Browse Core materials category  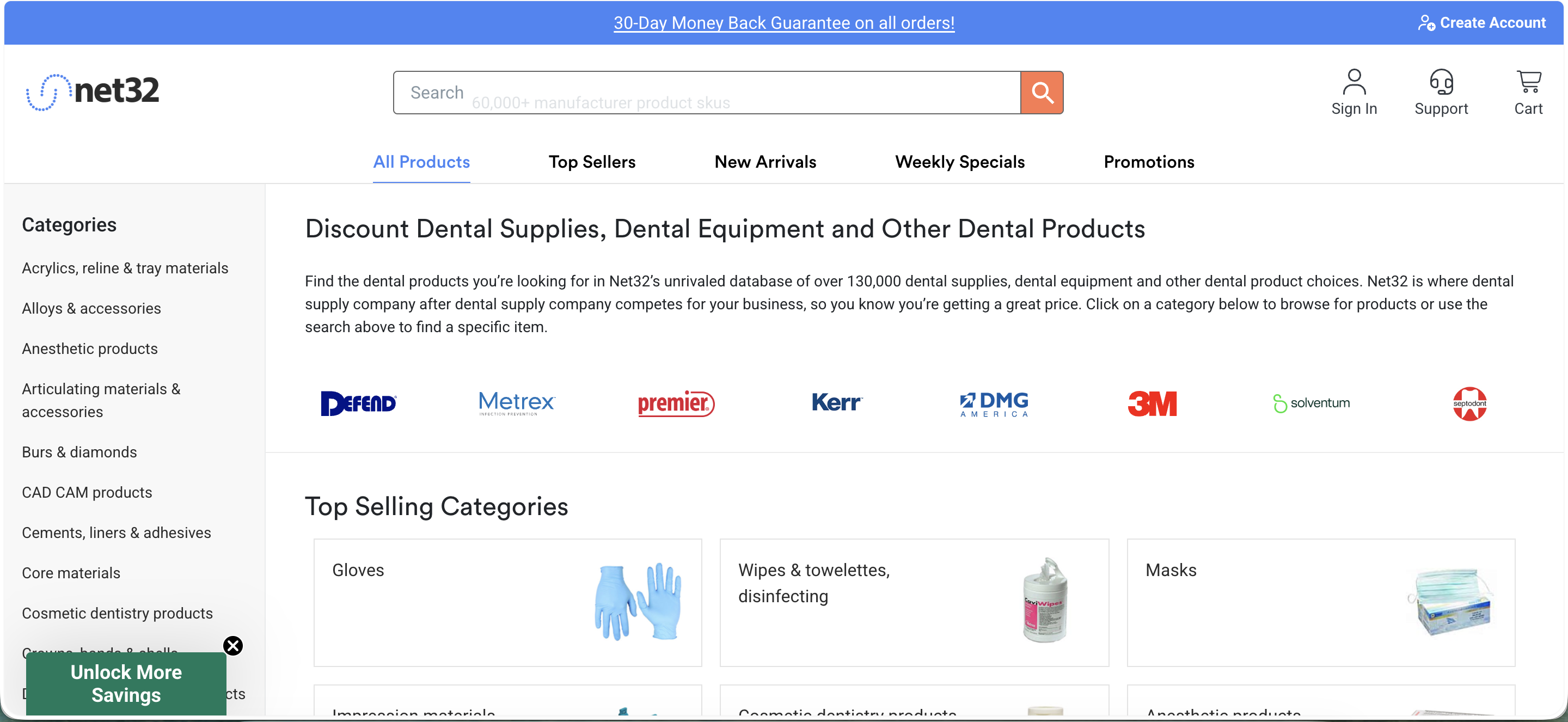71,572
